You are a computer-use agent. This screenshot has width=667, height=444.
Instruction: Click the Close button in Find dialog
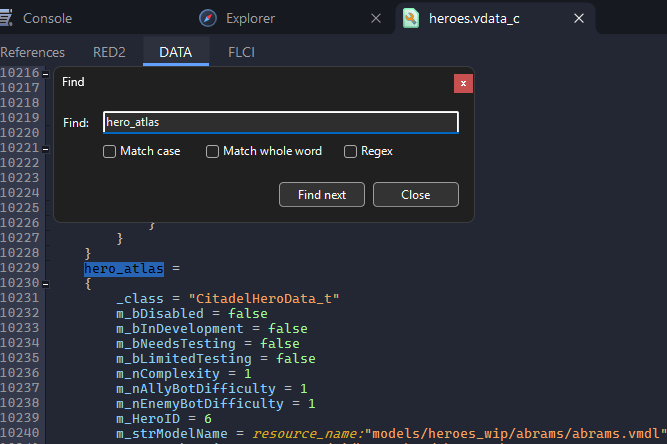[416, 195]
